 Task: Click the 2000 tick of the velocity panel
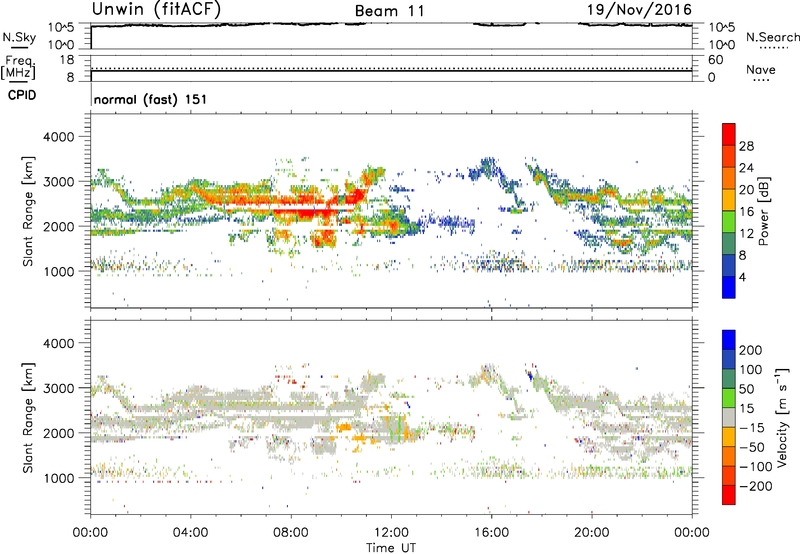[58, 433]
